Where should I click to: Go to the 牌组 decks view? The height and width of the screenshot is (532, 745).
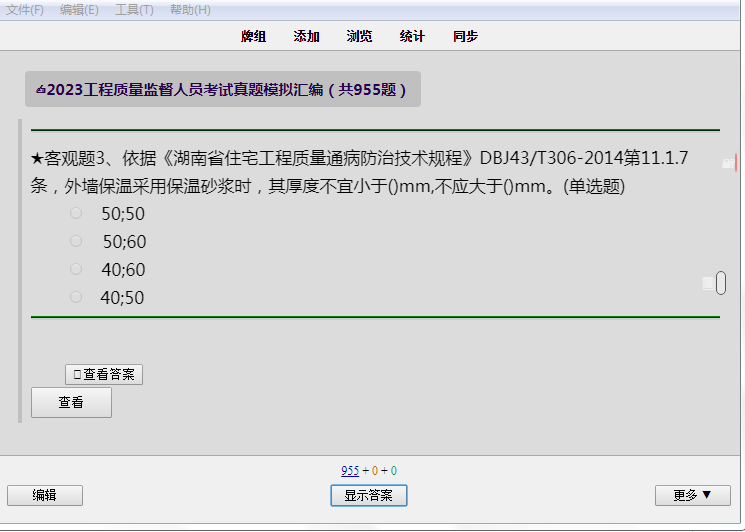coord(253,36)
